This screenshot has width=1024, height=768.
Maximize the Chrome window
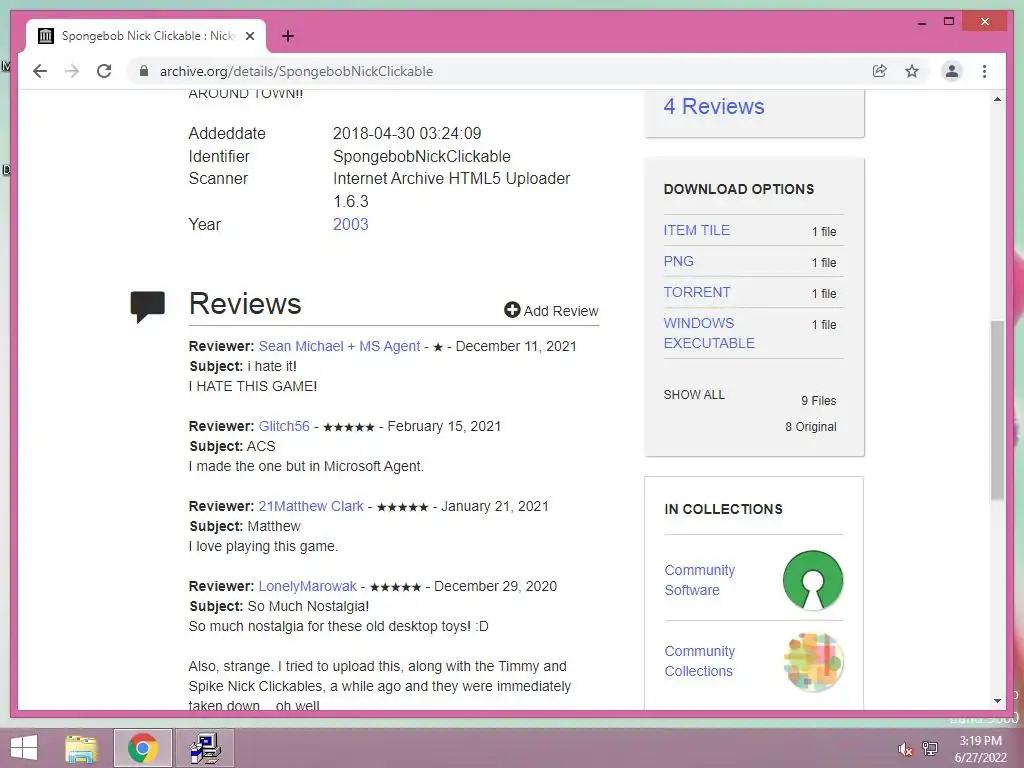(x=949, y=22)
